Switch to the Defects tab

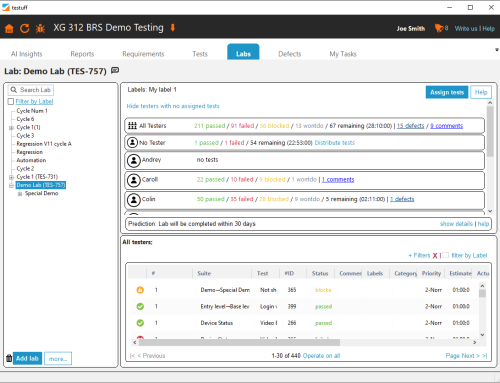tap(290, 54)
